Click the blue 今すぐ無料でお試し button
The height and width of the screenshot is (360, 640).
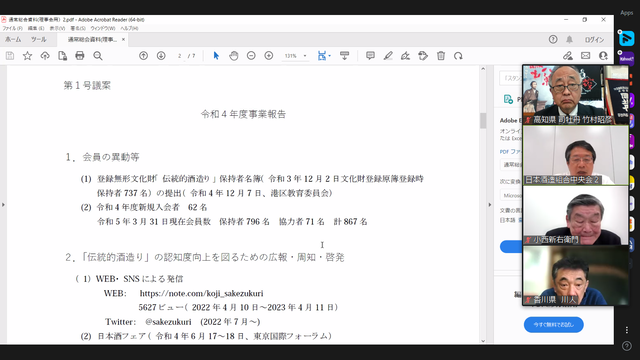click(553, 324)
